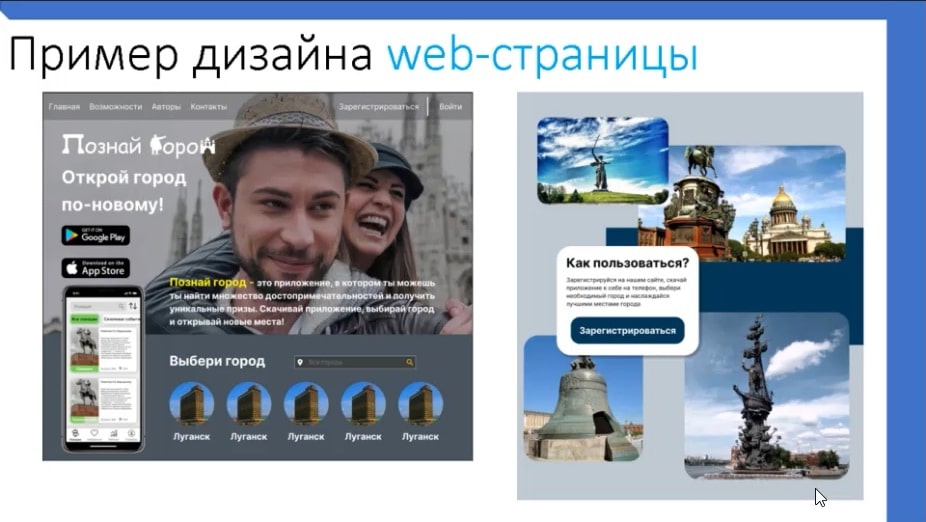926x522 pixels.
Task: Click the magnifier icon in city search
Action: [x=409, y=363]
